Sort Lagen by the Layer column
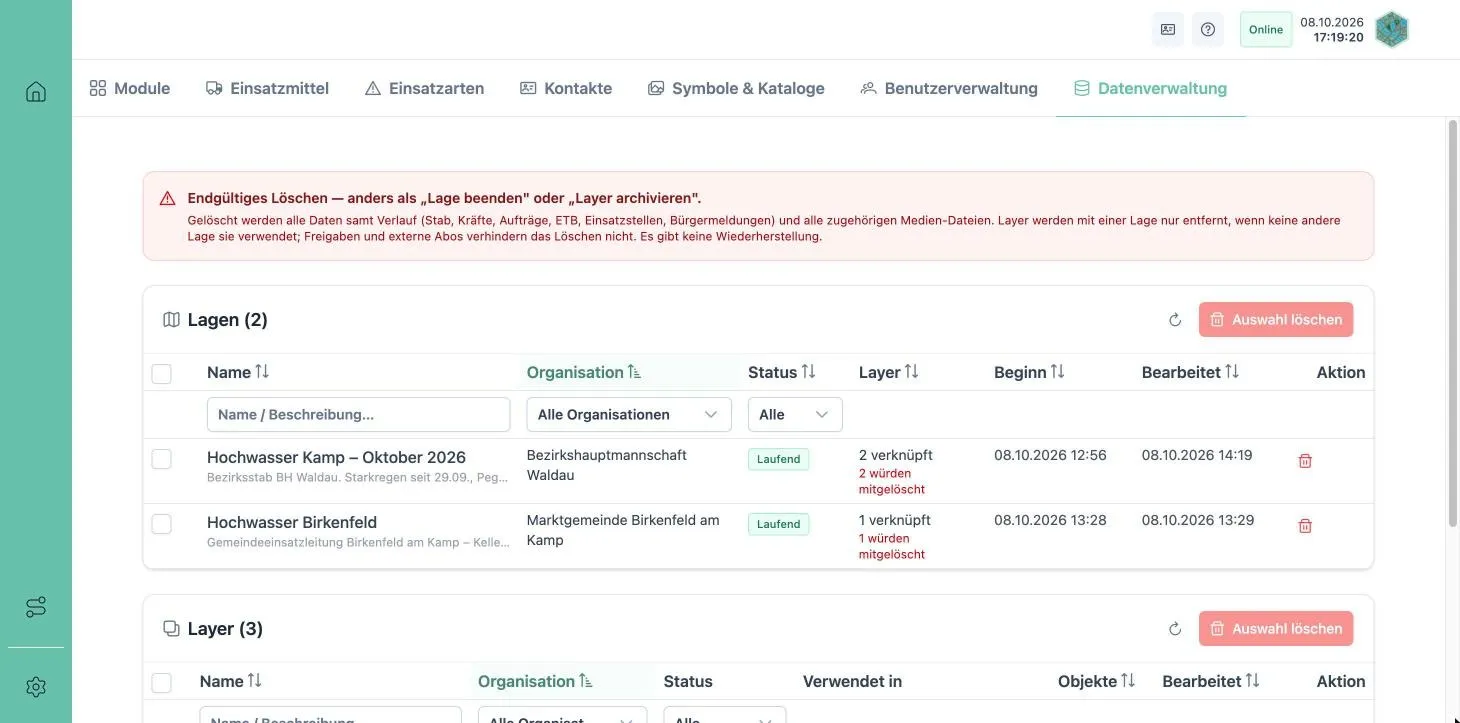 889,372
